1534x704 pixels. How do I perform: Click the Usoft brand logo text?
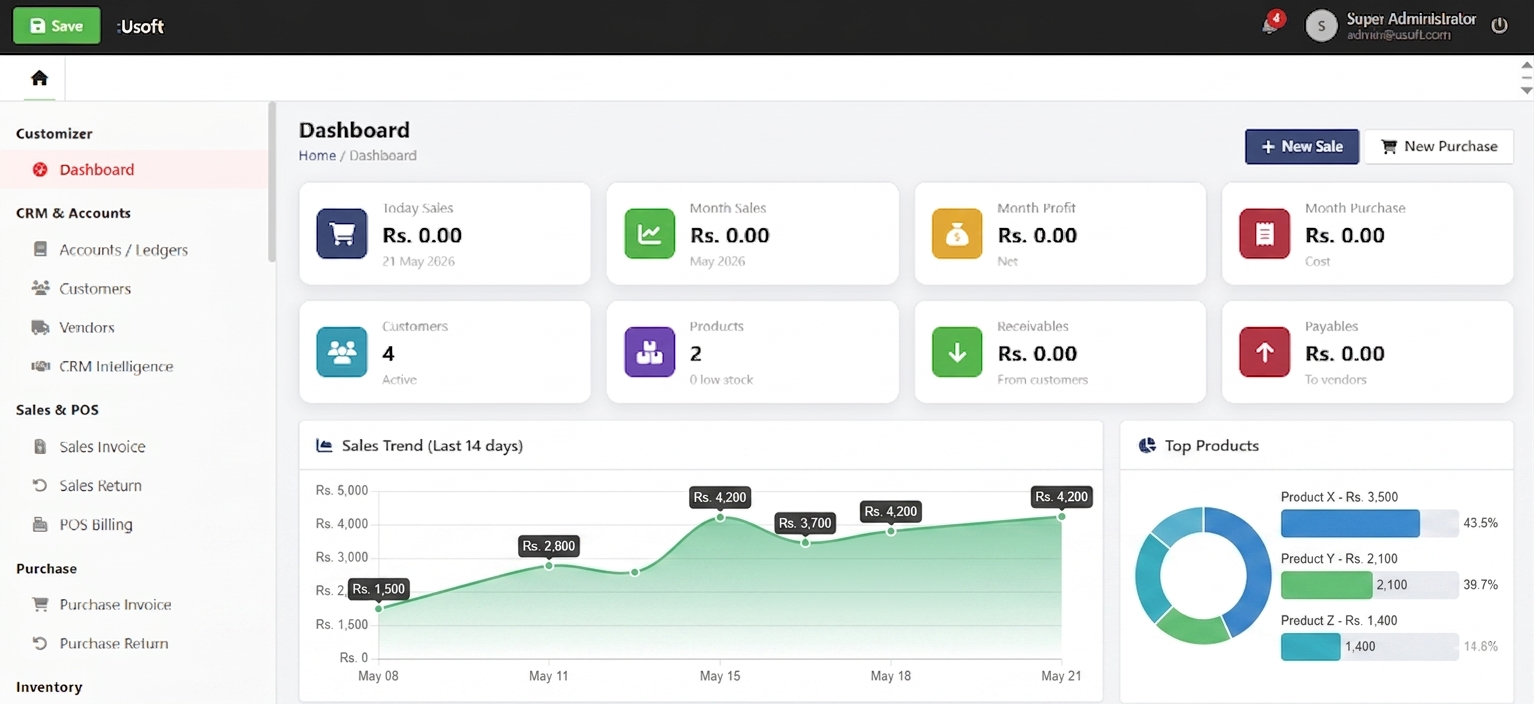tap(140, 26)
